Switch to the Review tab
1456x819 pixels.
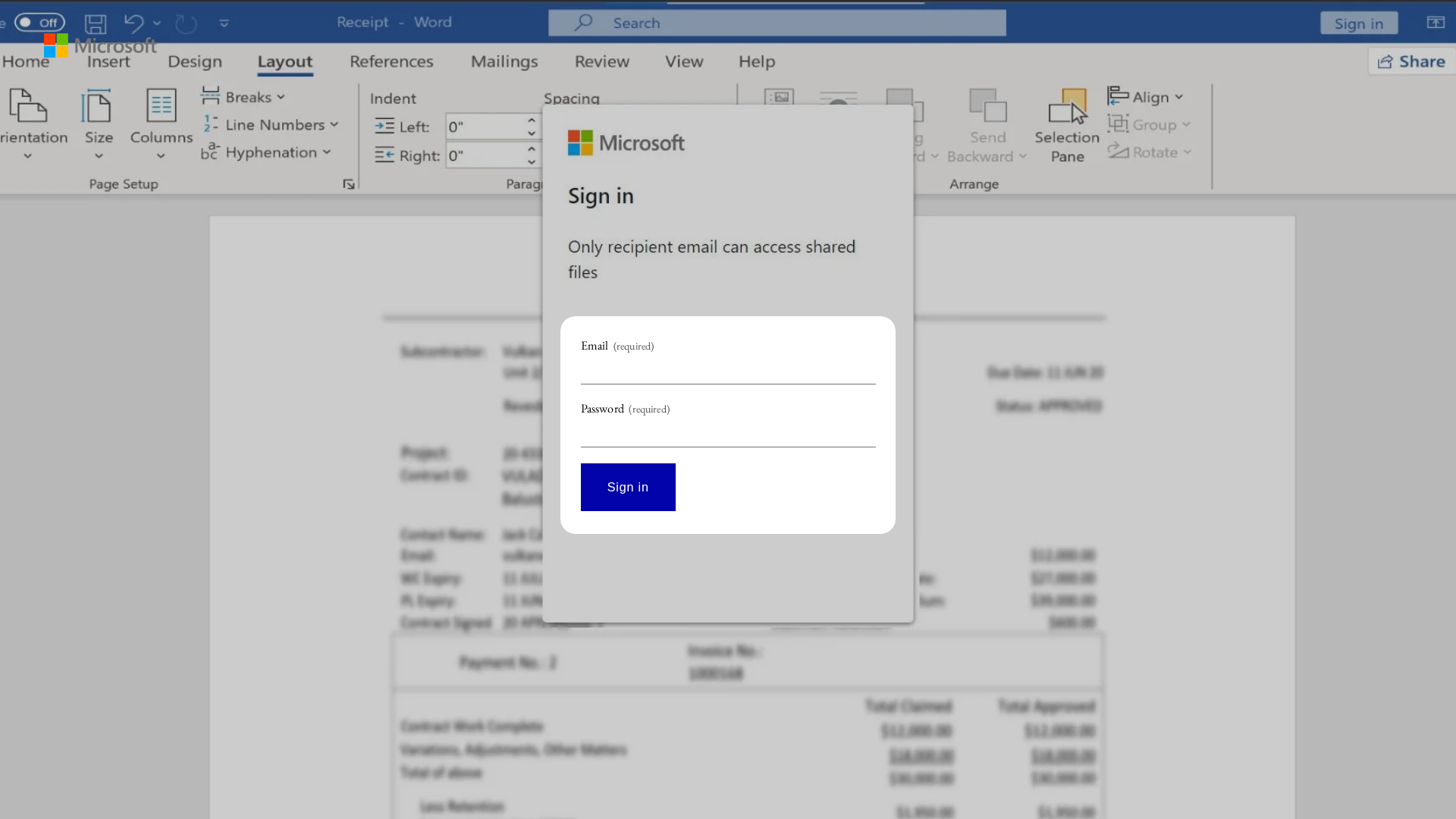pos(602,61)
